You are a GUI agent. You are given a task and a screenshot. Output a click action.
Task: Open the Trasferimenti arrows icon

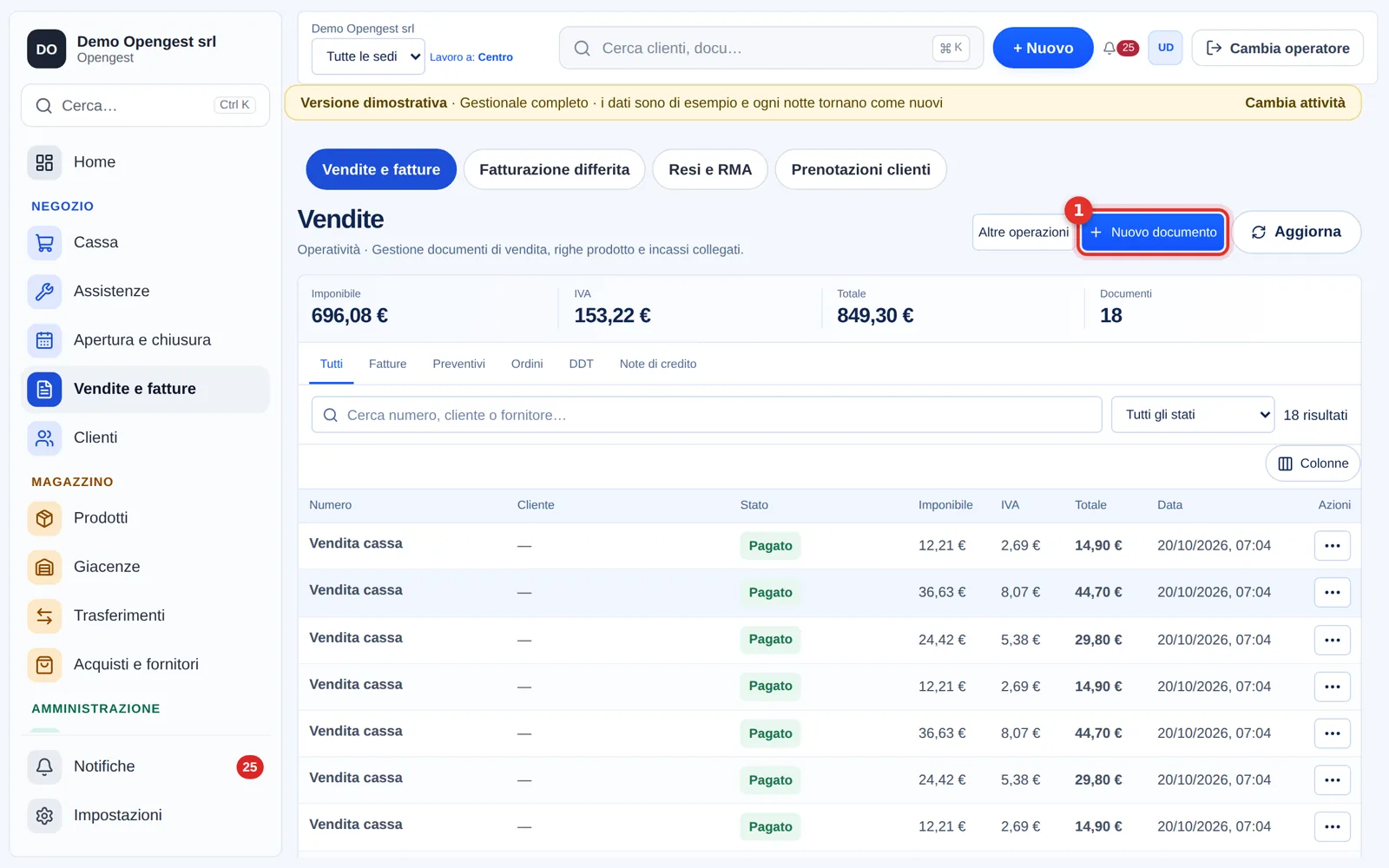[x=44, y=616]
